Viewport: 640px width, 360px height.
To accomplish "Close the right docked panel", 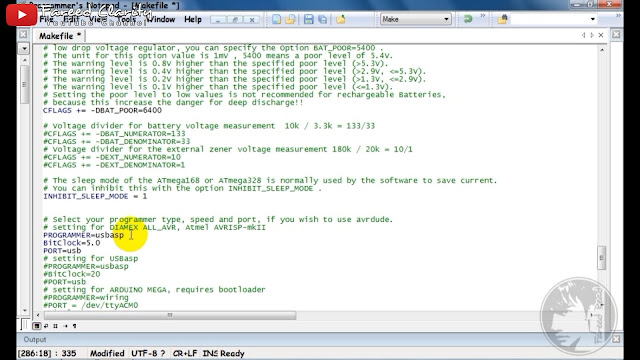I will [616, 35].
